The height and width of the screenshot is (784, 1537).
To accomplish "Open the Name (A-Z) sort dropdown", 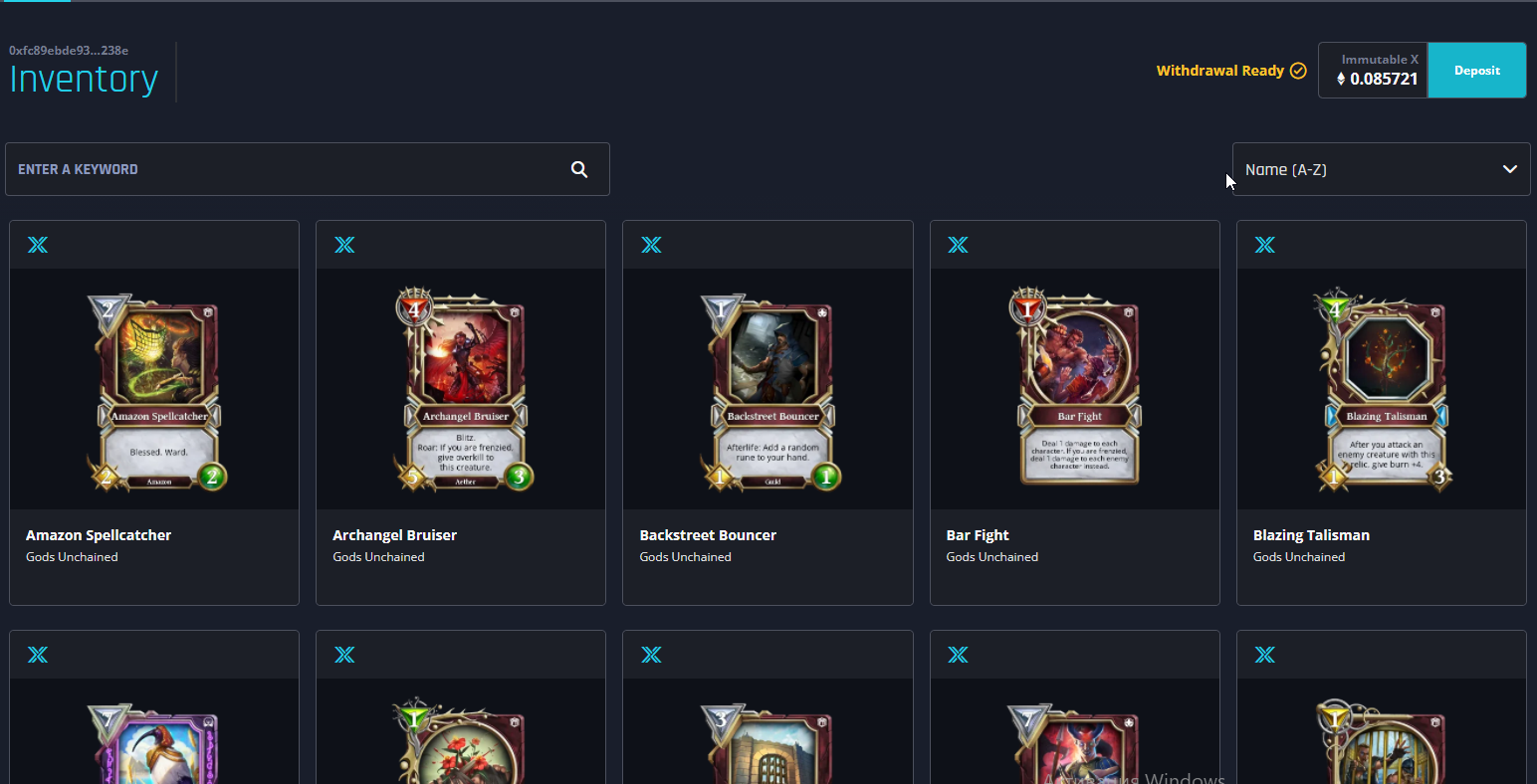I will click(x=1381, y=169).
